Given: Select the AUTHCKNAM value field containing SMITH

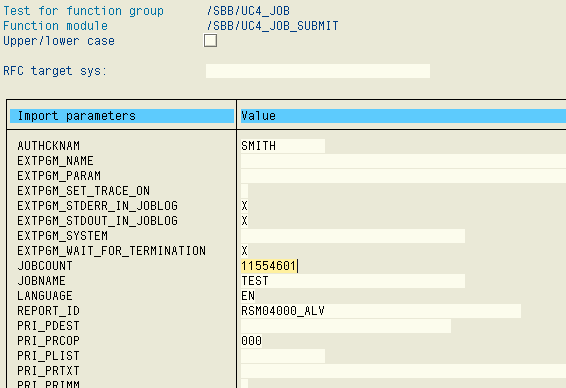Looking at the screenshot, I should pos(283,146).
